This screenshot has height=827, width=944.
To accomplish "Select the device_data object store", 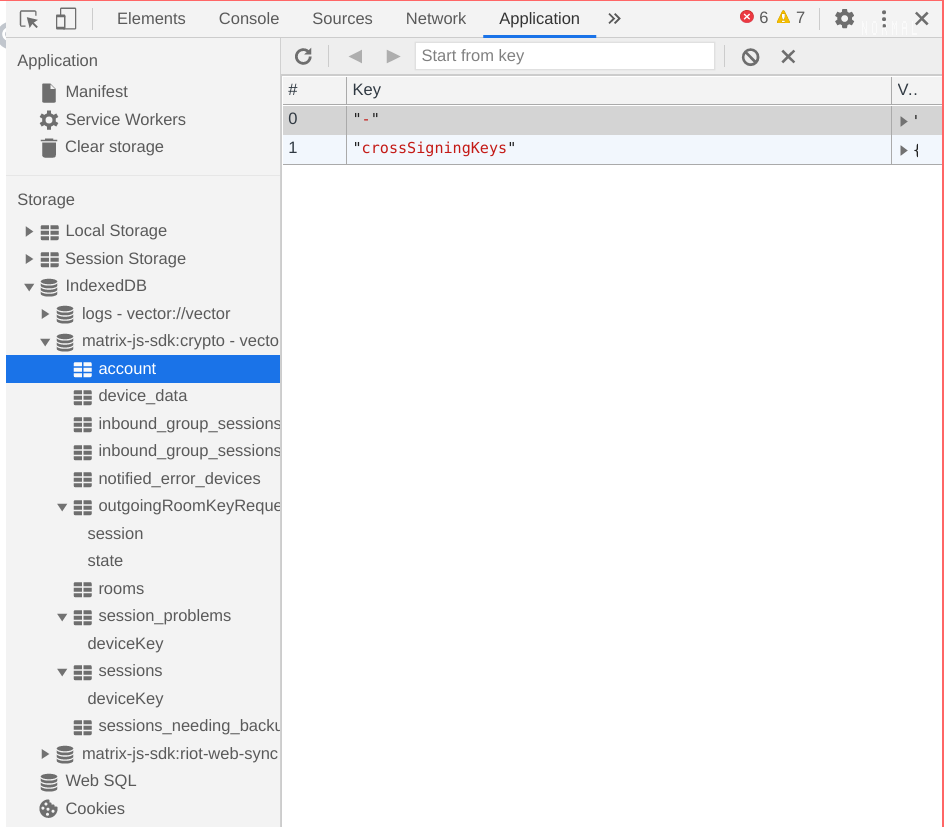I will [142, 395].
